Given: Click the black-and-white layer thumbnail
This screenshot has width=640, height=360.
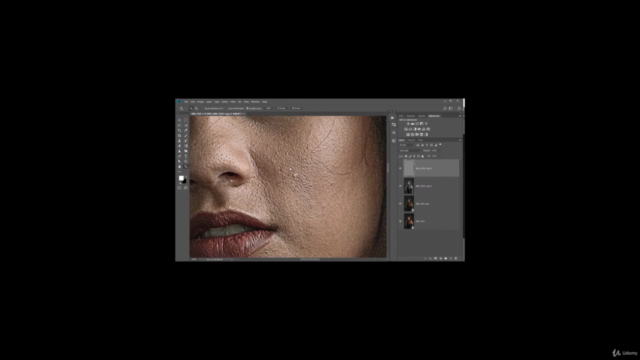Looking at the screenshot, I should 409,186.
